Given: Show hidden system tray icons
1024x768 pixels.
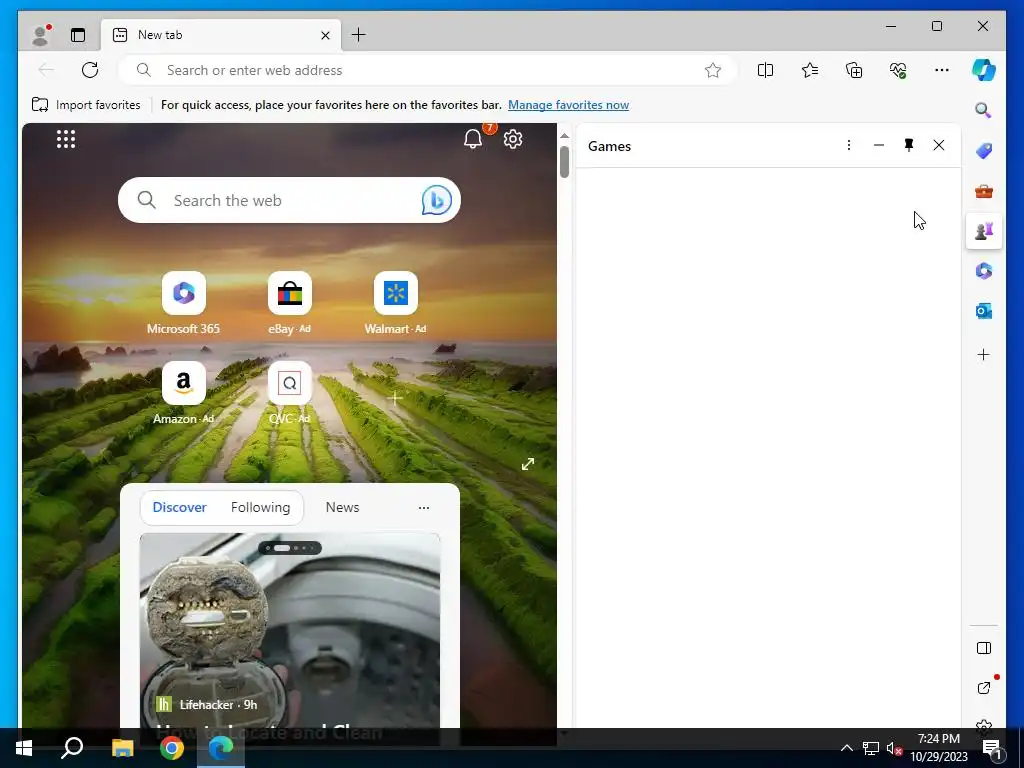Looking at the screenshot, I should pos(846,748).
